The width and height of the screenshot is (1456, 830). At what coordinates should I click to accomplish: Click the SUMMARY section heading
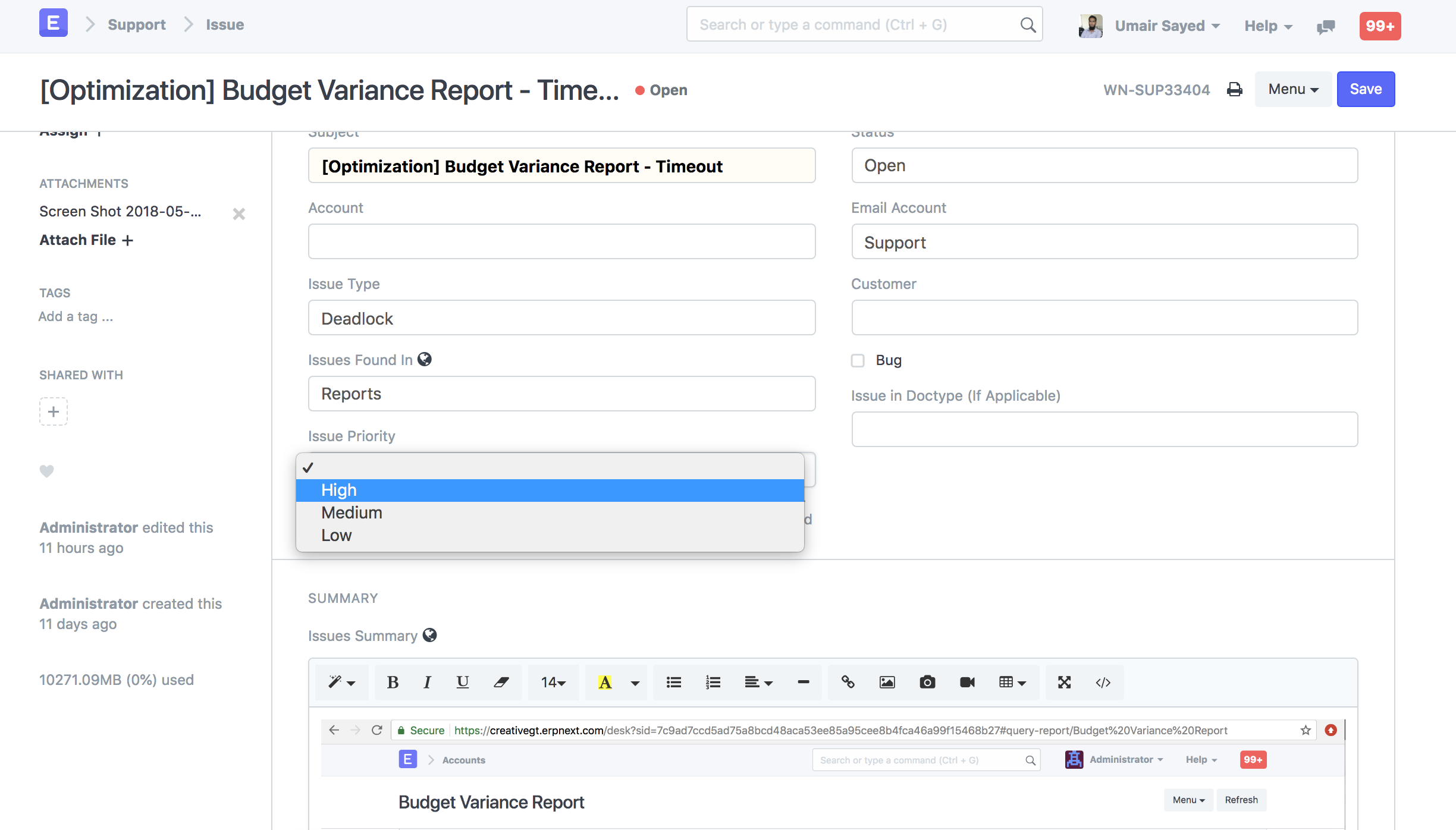[x=343, y=598]
